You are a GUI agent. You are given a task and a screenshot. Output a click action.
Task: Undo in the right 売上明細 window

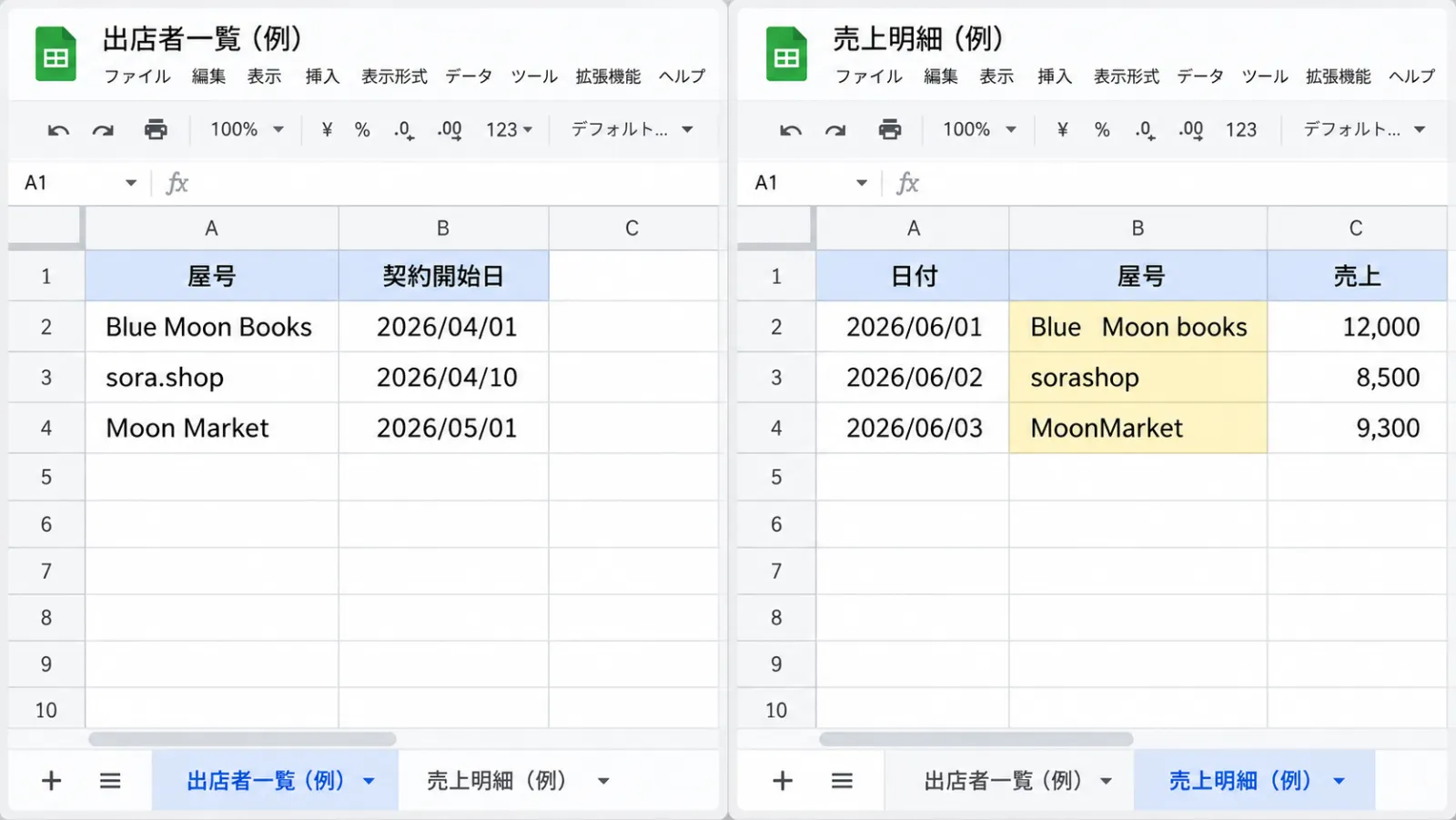791,130
